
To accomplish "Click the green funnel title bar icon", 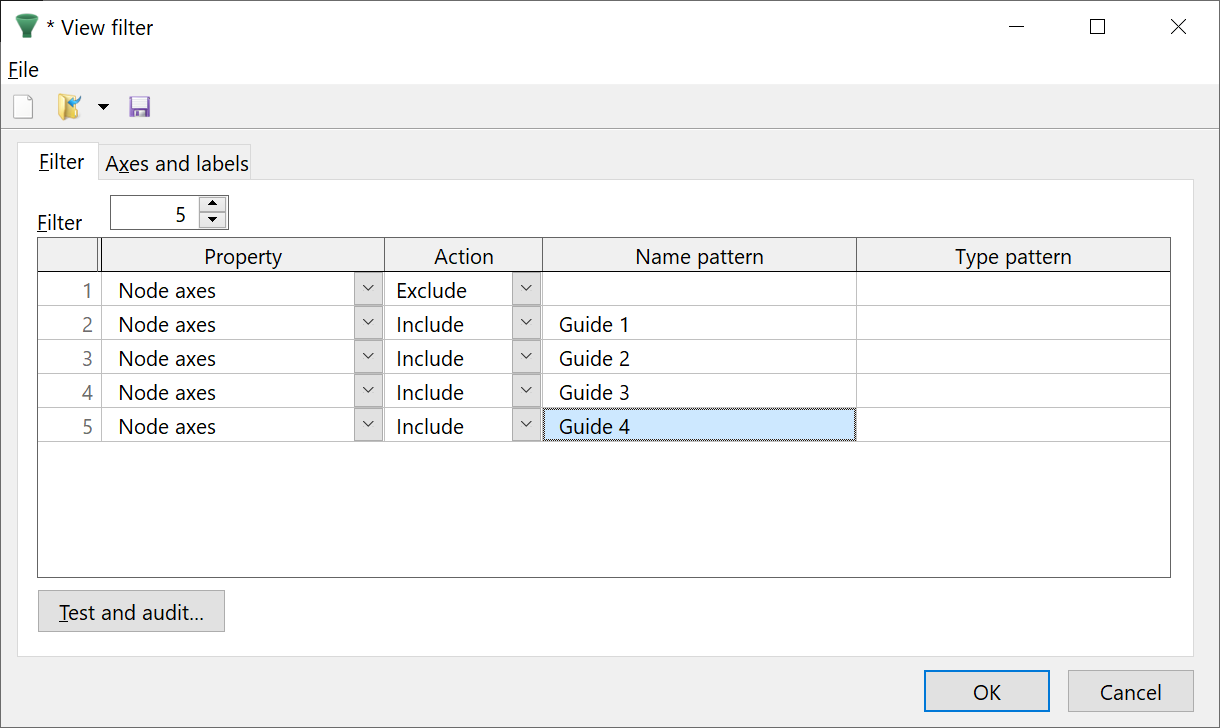I will pos(26,27).
